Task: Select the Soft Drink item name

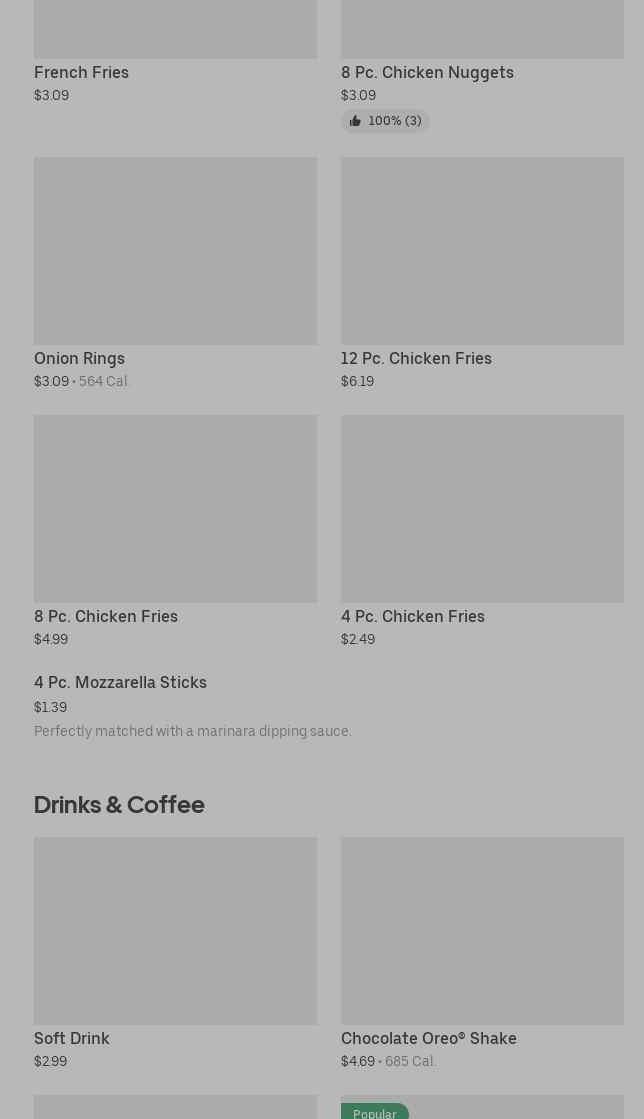Action: (x=71, y=1038)
